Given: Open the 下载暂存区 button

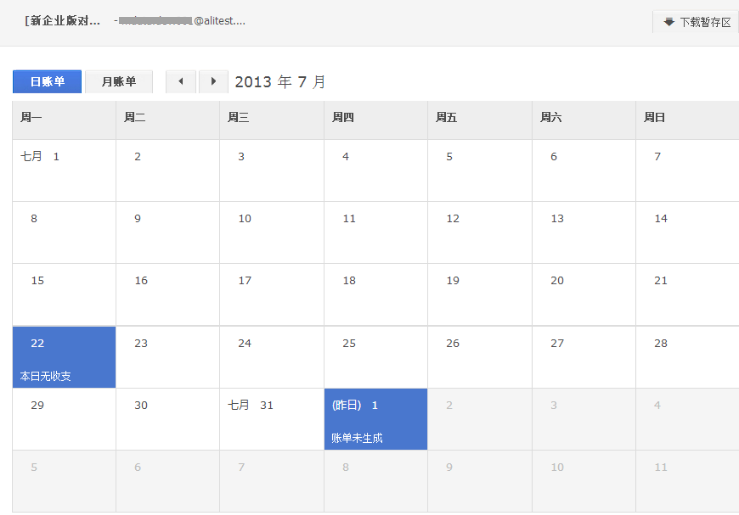Looking at the screenshot, I should (x=695, y=22).
